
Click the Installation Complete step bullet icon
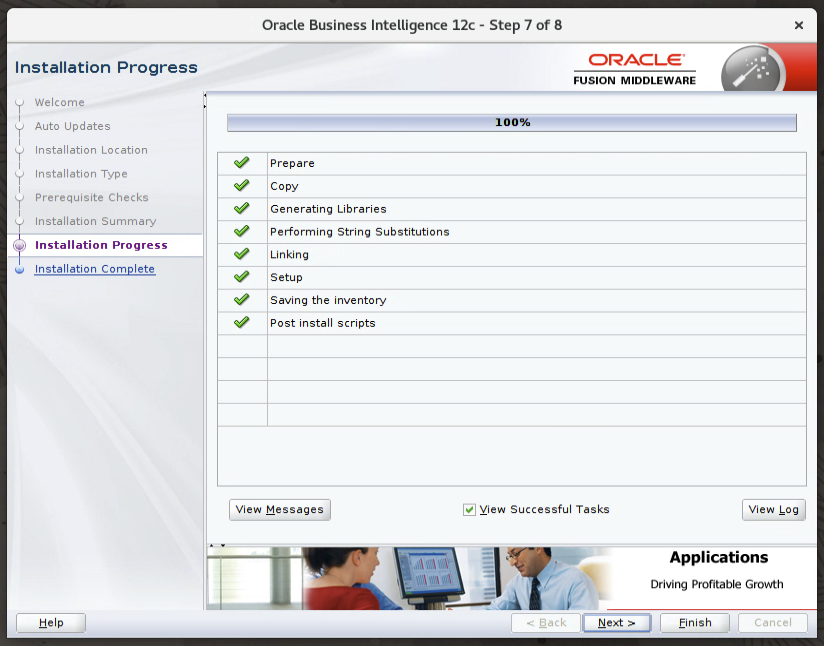coord(19,269)
